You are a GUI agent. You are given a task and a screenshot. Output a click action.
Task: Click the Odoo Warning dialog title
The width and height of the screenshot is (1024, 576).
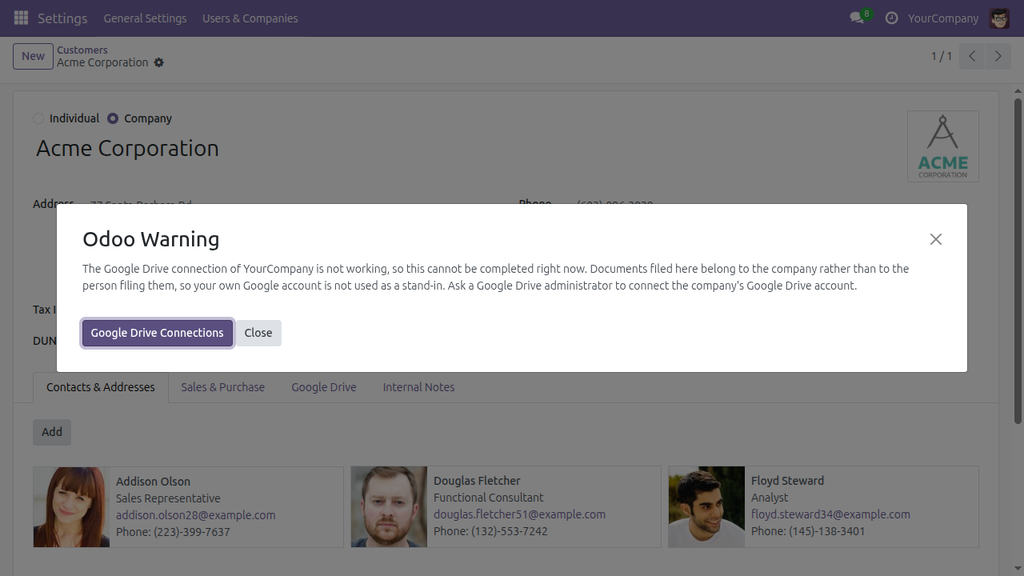point(151,239)
